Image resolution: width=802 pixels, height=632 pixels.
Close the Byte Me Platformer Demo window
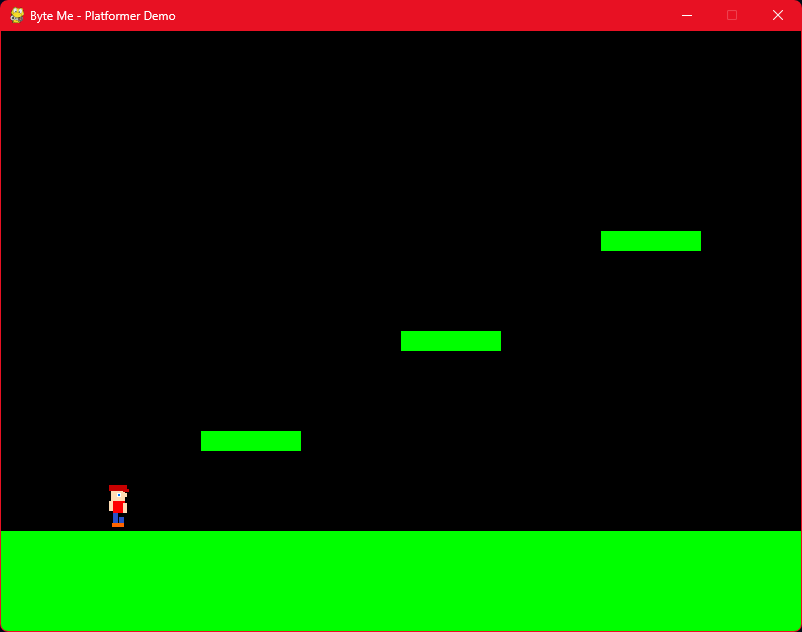click(778, 15)
